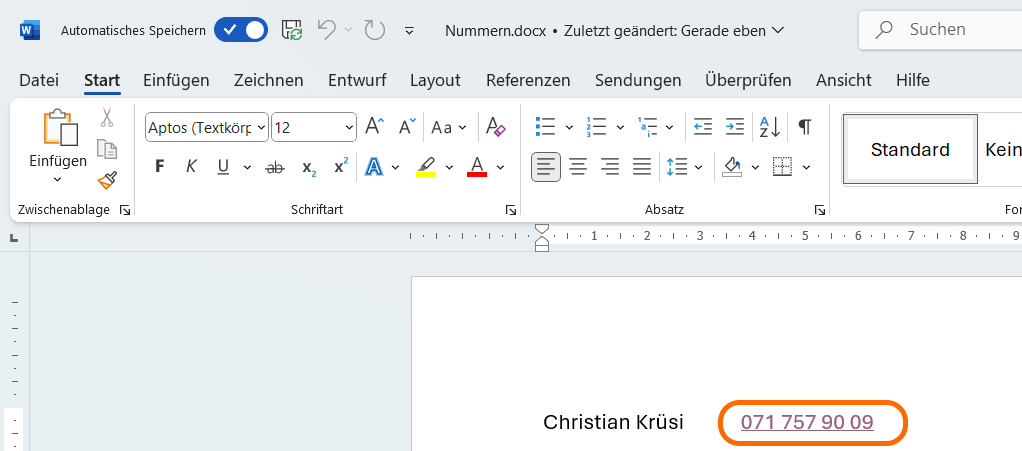The width and height of the screenshot is (1022, 451).
Task: Click the phone number hyperlink 071 757 90 09
Action: coord(807,422)
